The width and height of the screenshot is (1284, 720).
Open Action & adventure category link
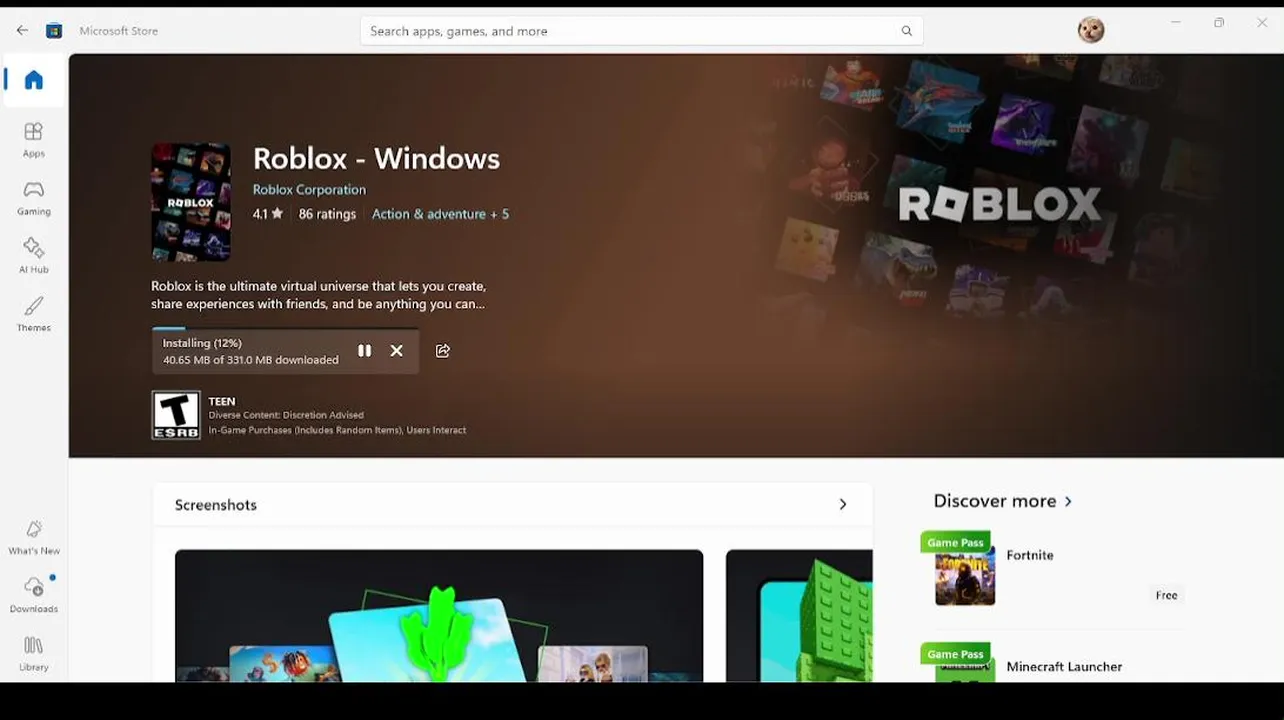pyautogui.click(x=428, y=214)
